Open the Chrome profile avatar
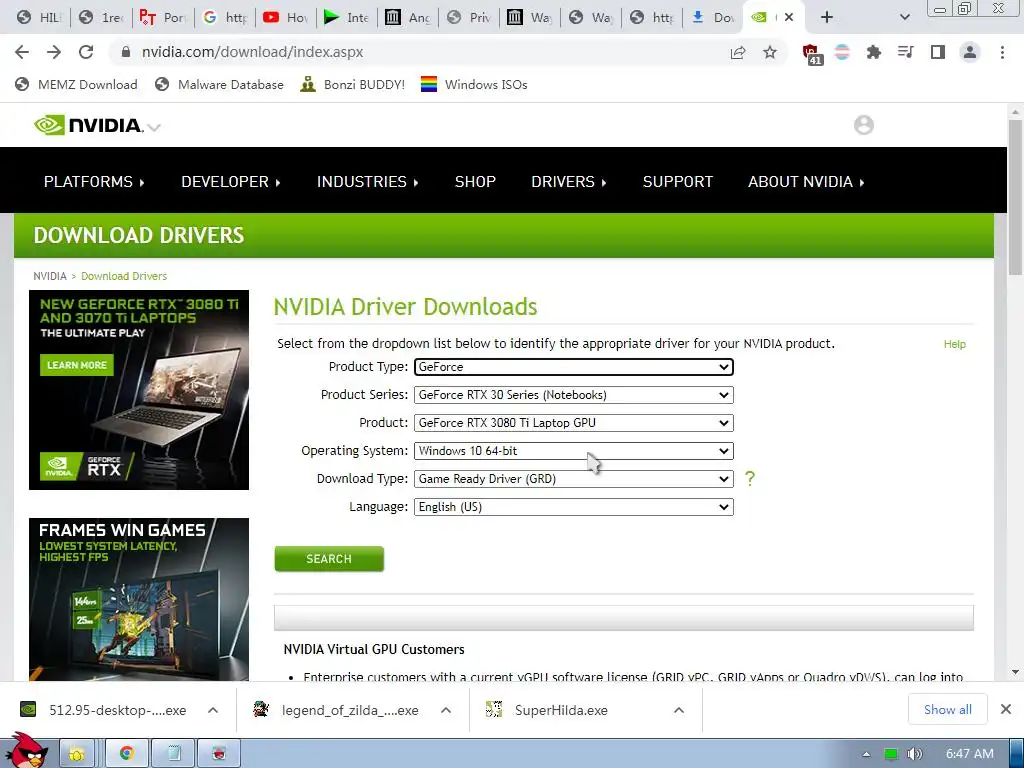The width and height of the screenshot is (1024, 768). 970,52
